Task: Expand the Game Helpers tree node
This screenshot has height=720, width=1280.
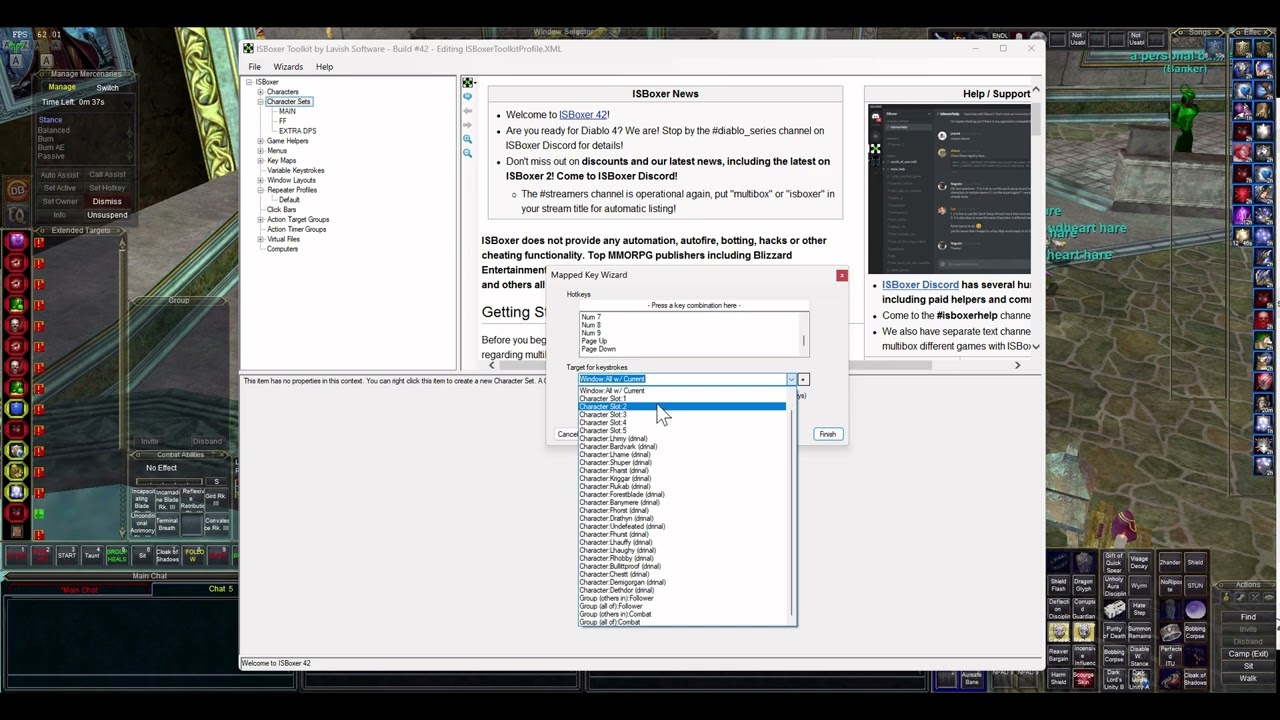Action: click(x=260, y=141)
